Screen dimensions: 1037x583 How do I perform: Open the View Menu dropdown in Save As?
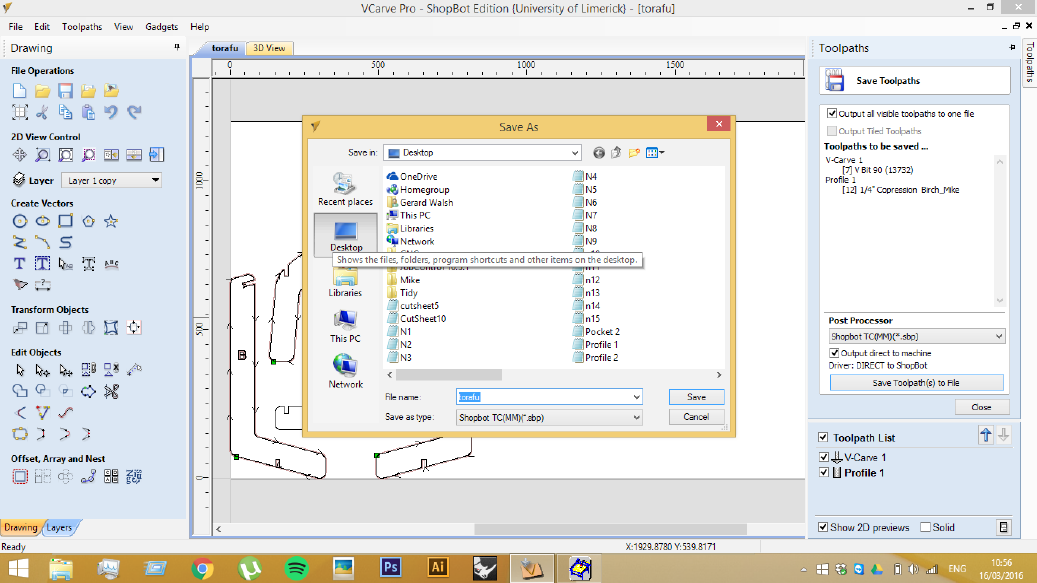click(x=655, y=153)
